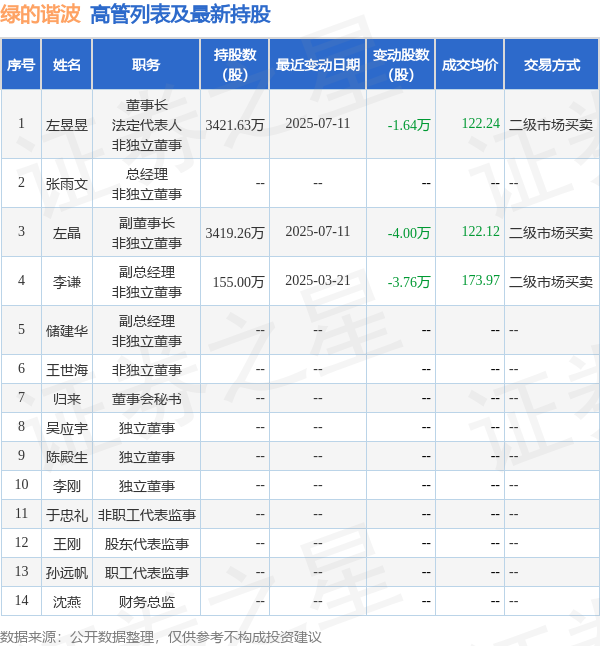
Task: Click the 173.97 average price value
Action: (480, 281)
